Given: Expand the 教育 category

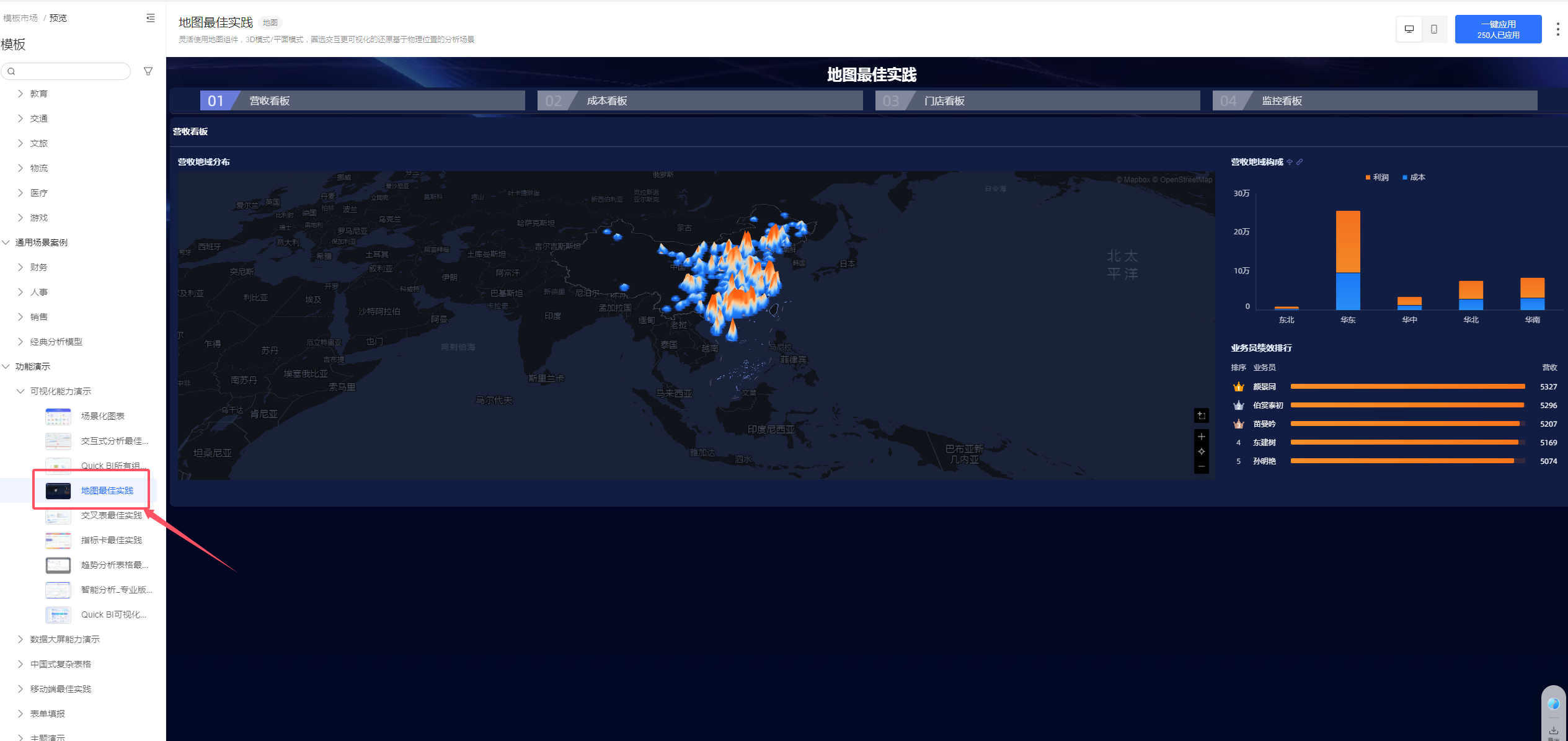Looking at the screenshot, I should point(38,94).
